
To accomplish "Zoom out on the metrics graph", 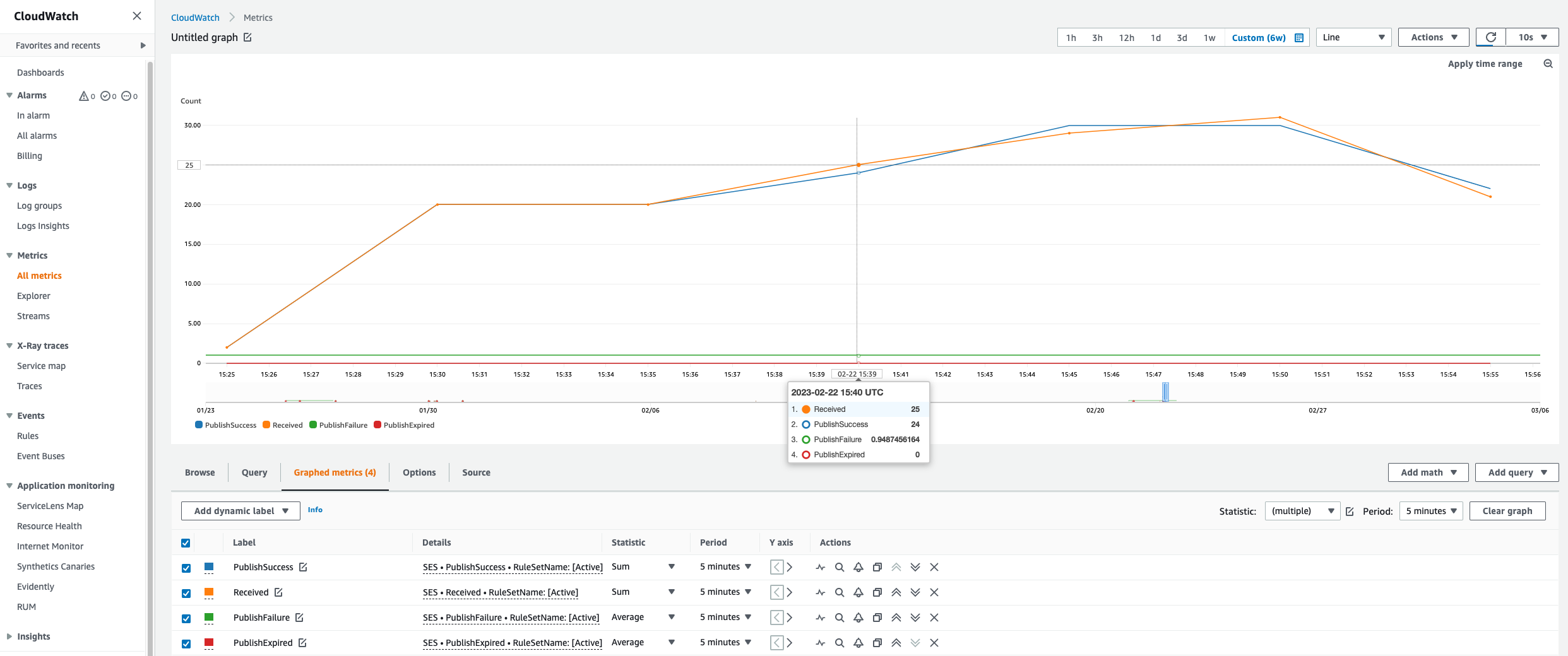I will [1548, 63].
